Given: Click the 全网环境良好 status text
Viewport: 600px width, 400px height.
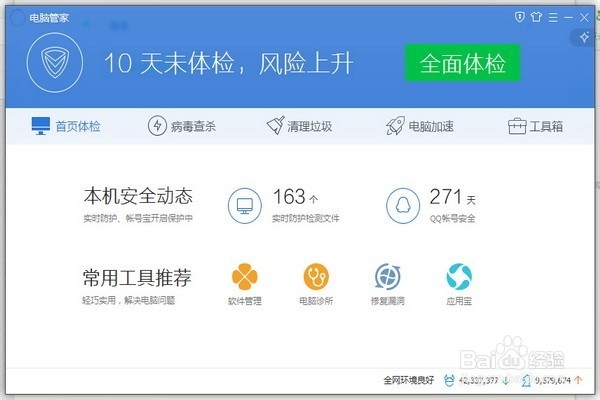Looking at the screenshot, I should tap(409, 380).
